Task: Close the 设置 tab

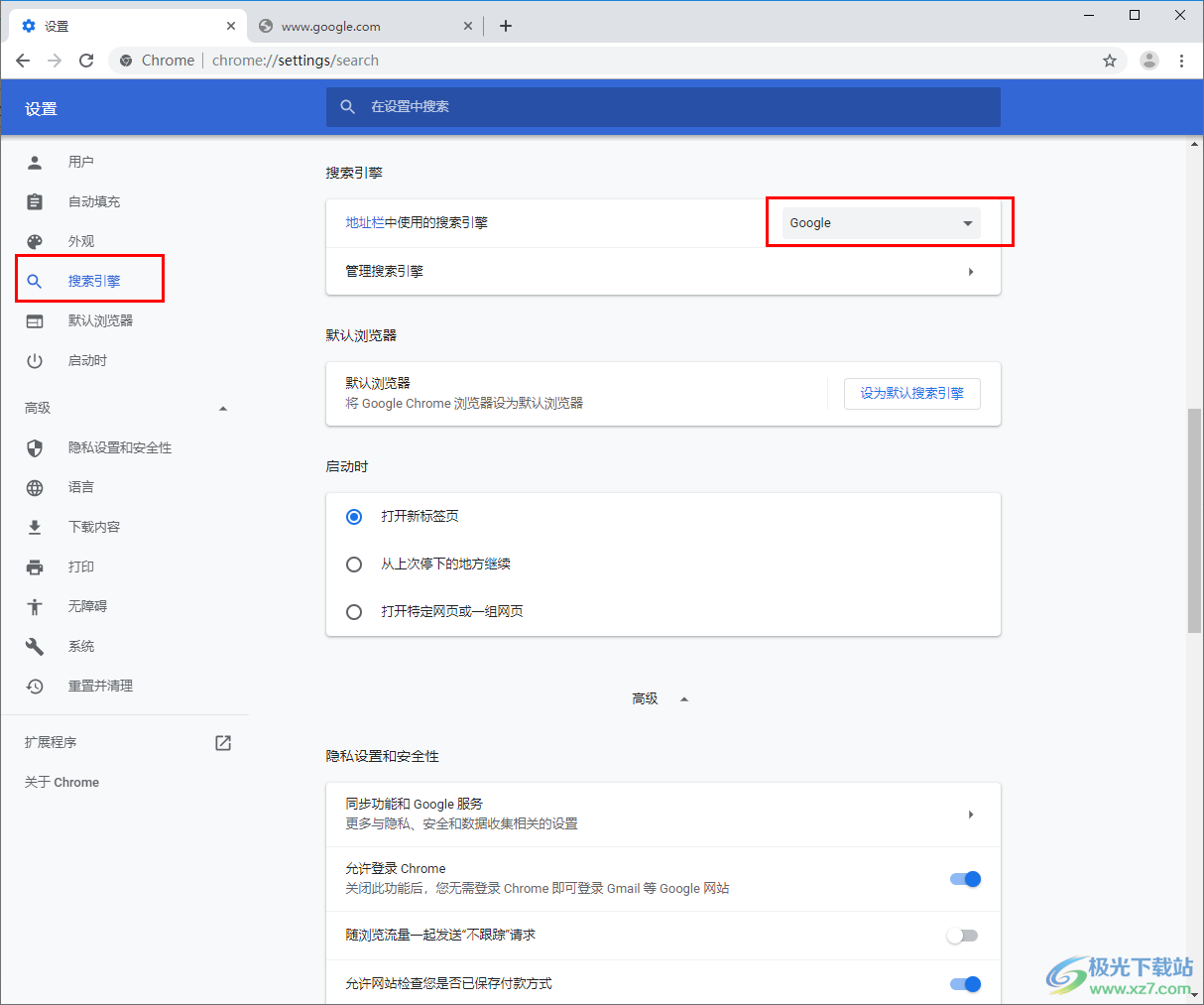Action: tap(230, 26)
